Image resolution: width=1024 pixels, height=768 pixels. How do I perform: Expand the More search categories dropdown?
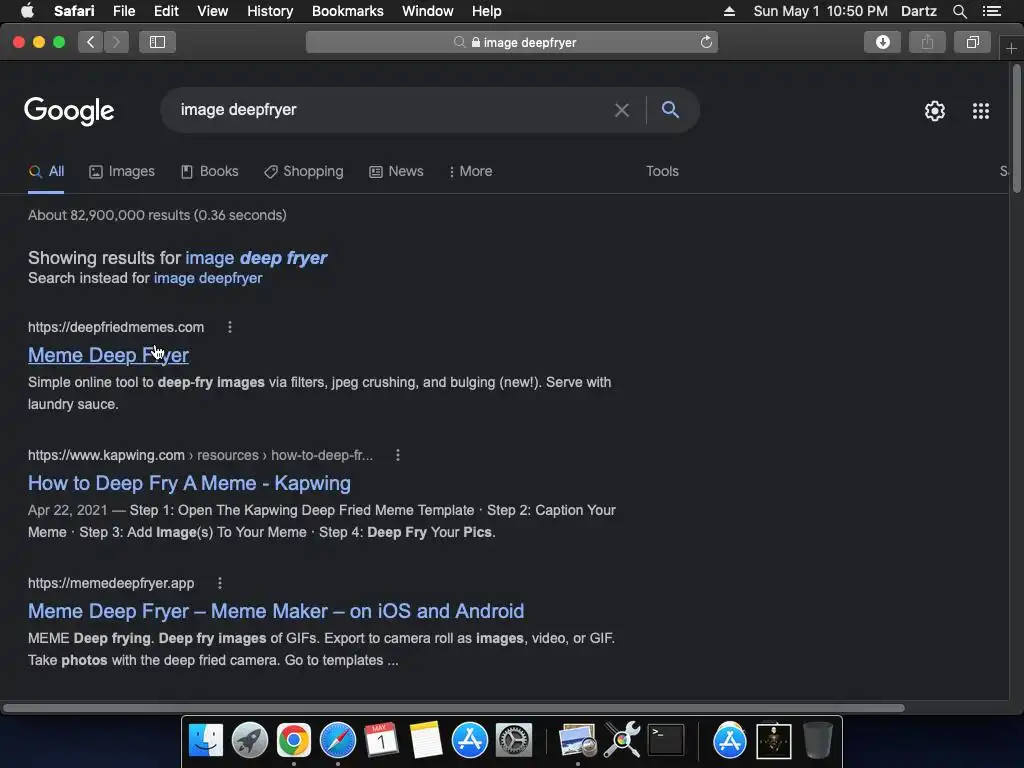click(471, 172)
